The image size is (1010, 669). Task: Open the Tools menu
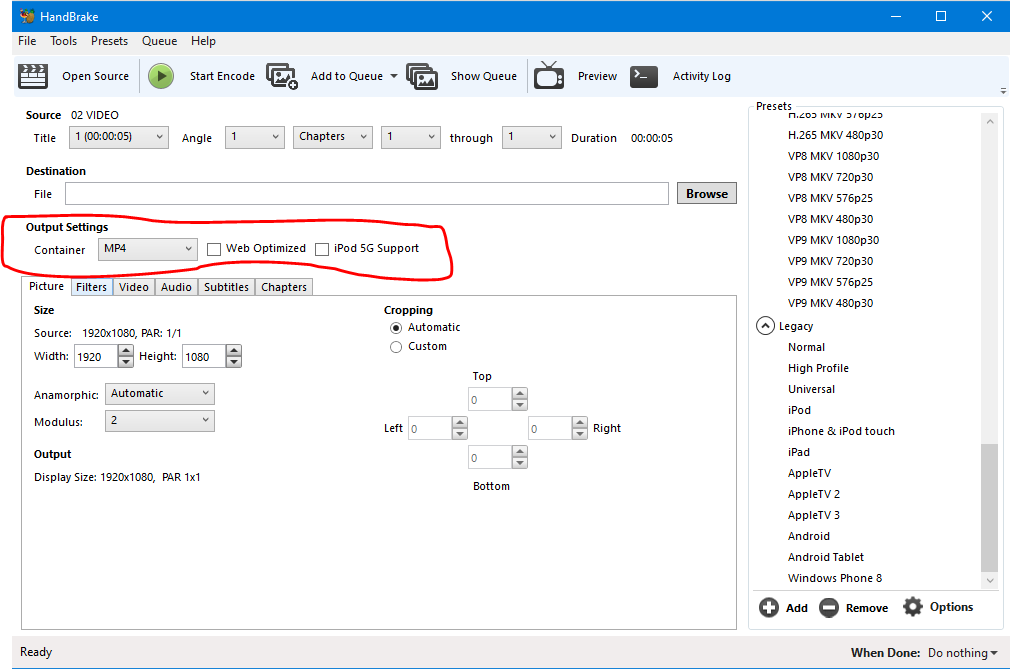pos(64,41)
